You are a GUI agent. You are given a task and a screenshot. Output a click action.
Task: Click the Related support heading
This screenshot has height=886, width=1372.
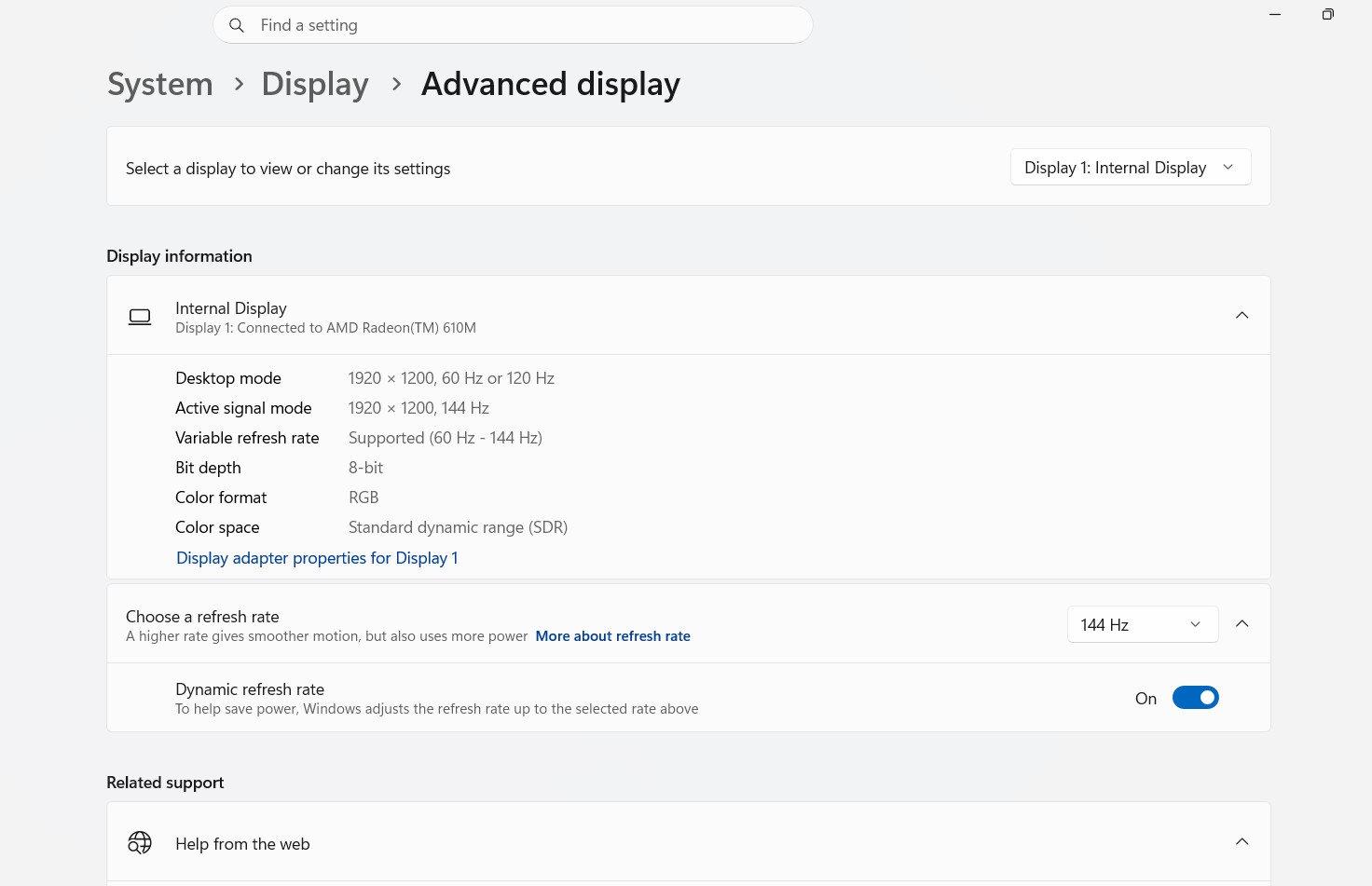[165, 783]
